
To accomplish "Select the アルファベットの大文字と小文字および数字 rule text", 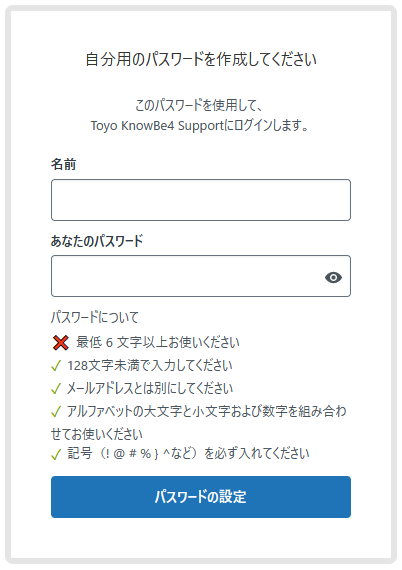I will (x=199, y=422).
